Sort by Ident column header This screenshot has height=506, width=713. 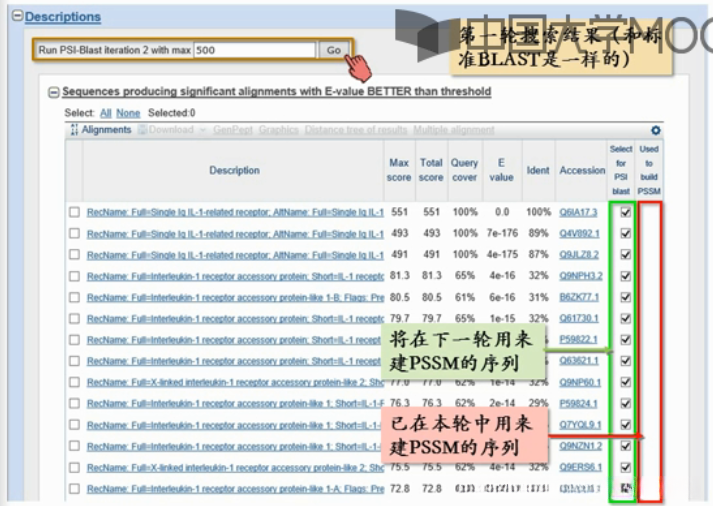[x=538, y=170]
